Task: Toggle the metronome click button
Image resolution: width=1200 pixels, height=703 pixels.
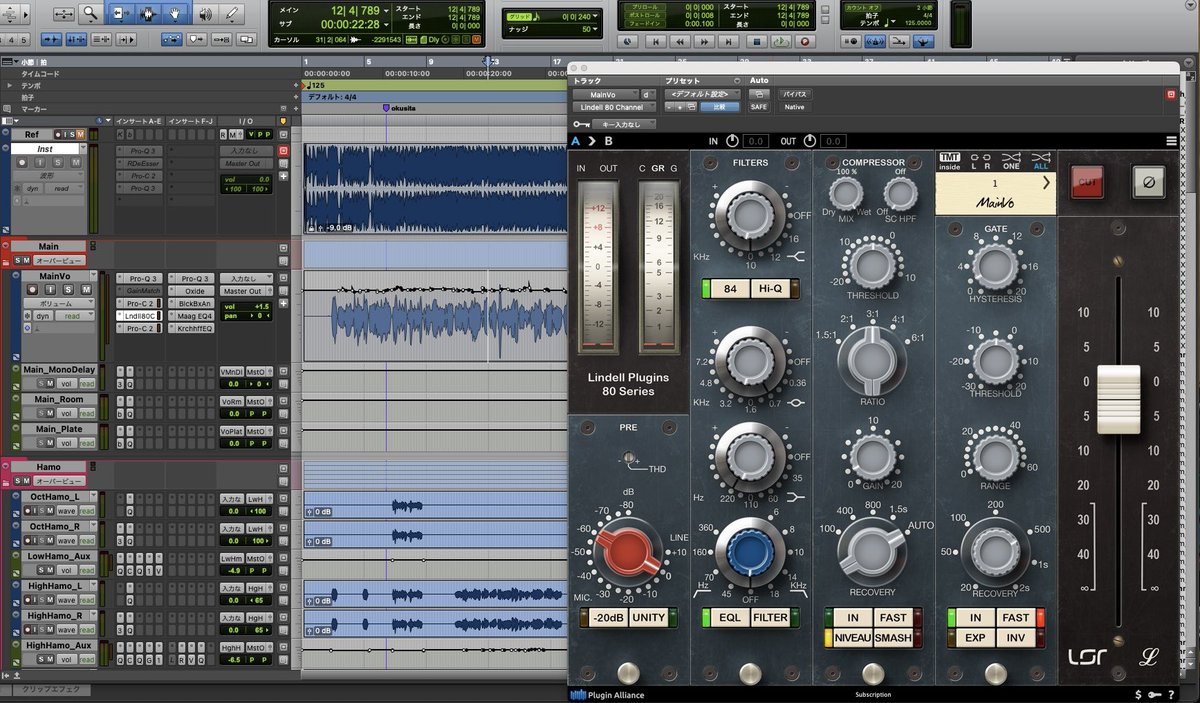Action: click(875, 42)
